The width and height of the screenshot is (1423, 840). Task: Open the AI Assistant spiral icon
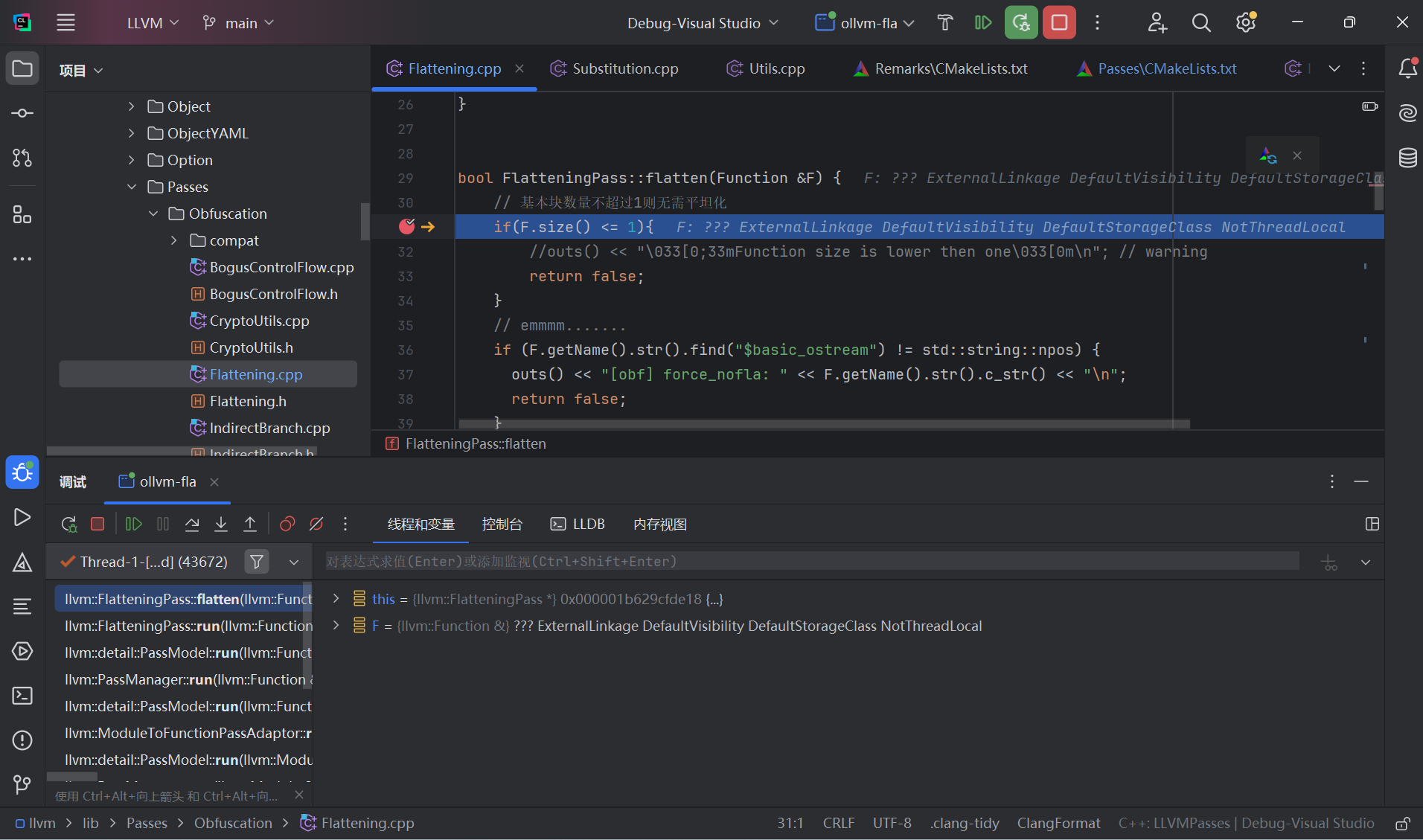pos(1407,113)
